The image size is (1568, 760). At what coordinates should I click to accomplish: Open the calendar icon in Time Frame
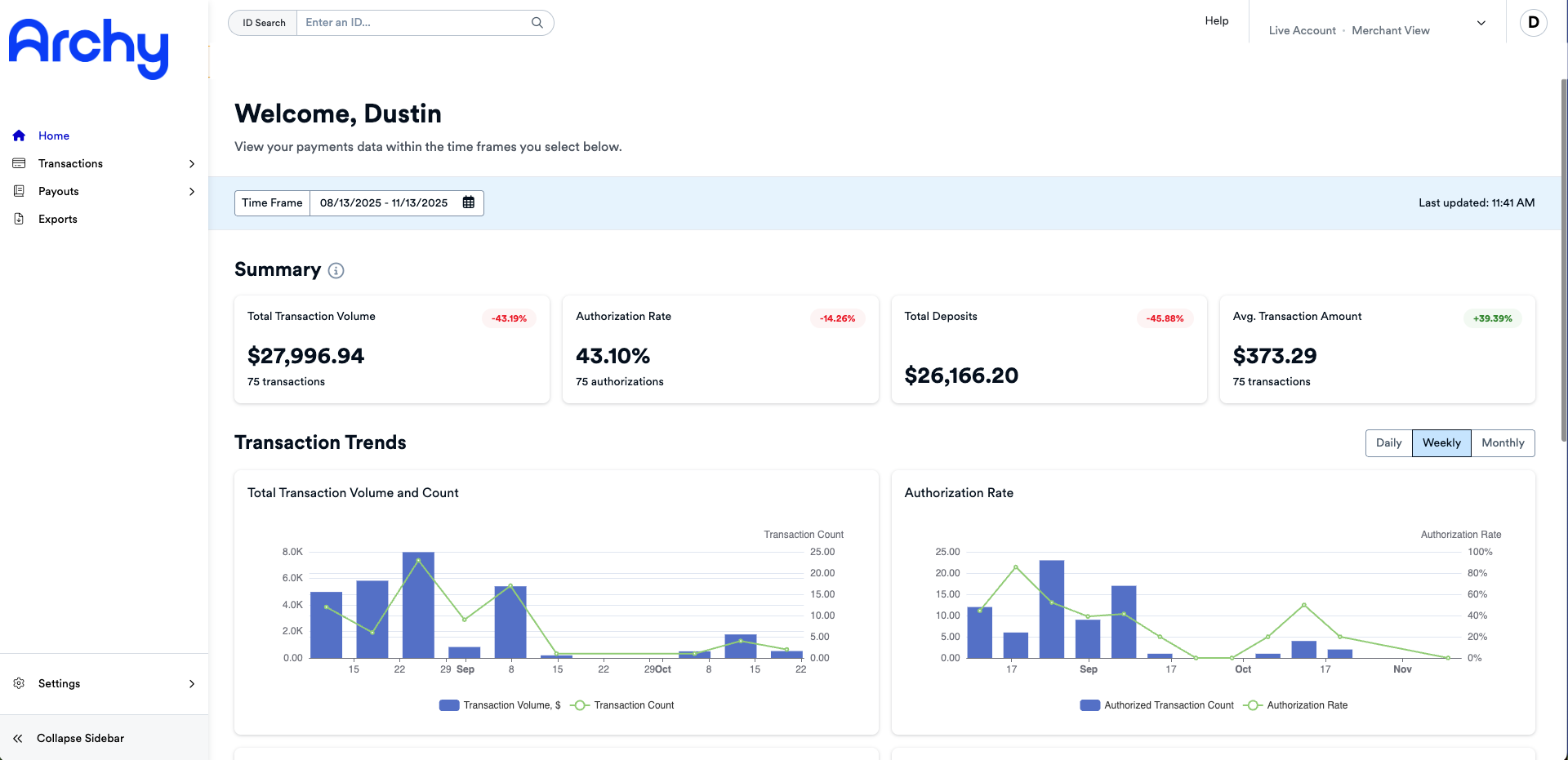469,202
